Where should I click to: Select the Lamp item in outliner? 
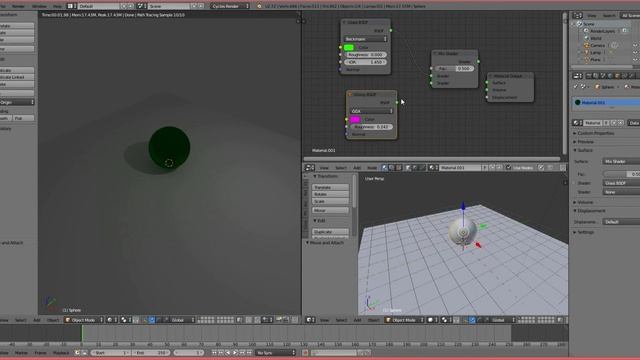596,53
